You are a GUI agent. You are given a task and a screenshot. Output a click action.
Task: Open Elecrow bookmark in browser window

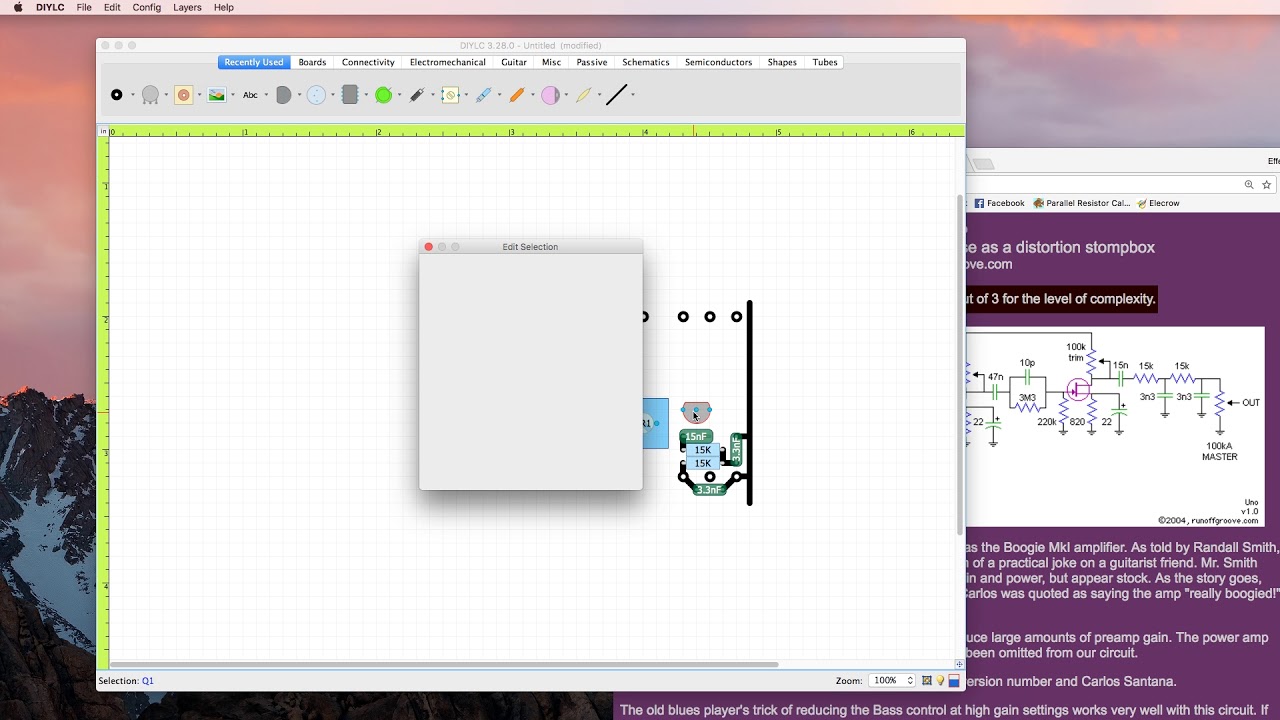point(1158,203)
